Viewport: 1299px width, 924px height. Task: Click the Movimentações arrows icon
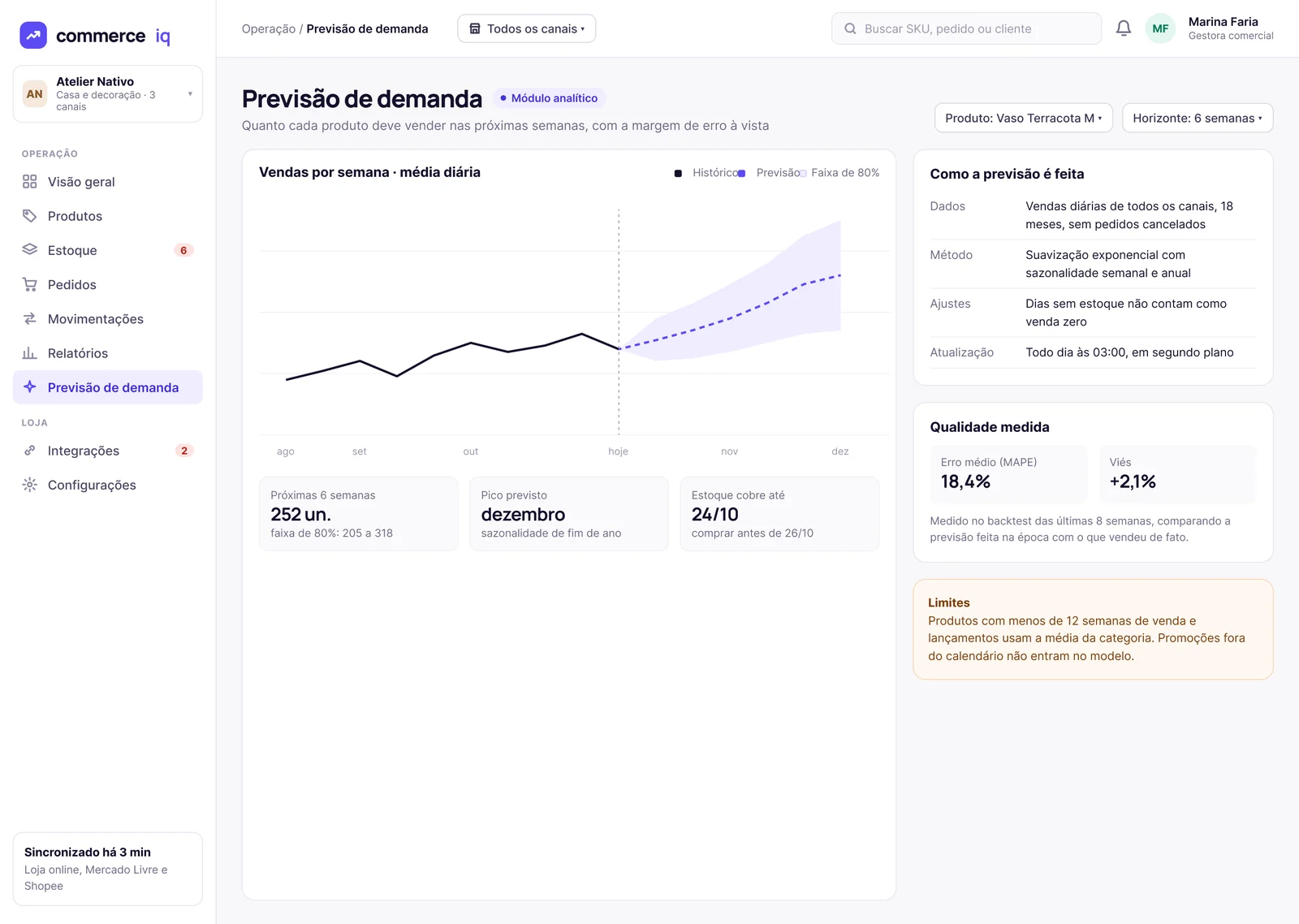click(x=30, y=319)
